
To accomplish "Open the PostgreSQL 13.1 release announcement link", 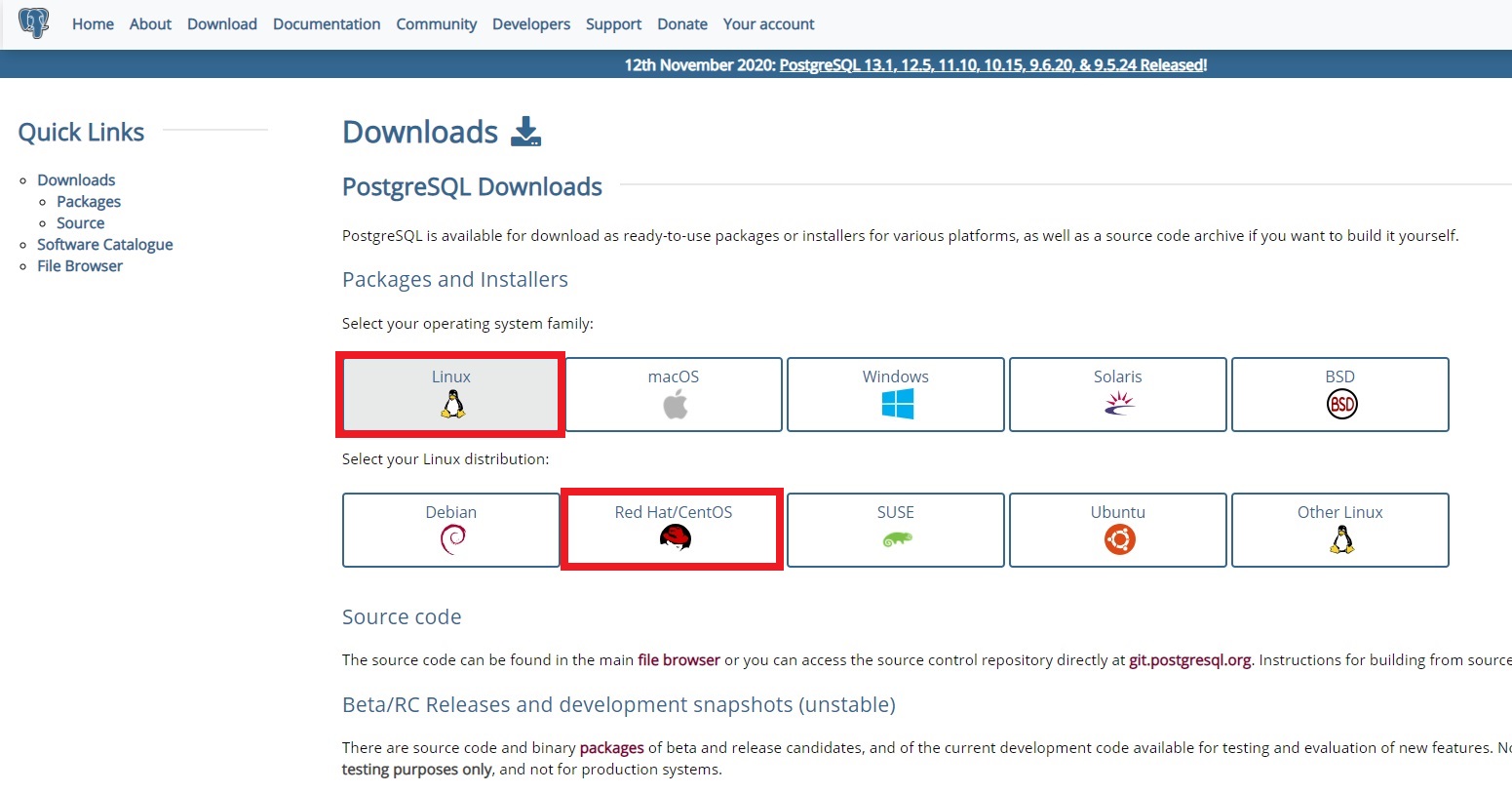I will [993, 65].
